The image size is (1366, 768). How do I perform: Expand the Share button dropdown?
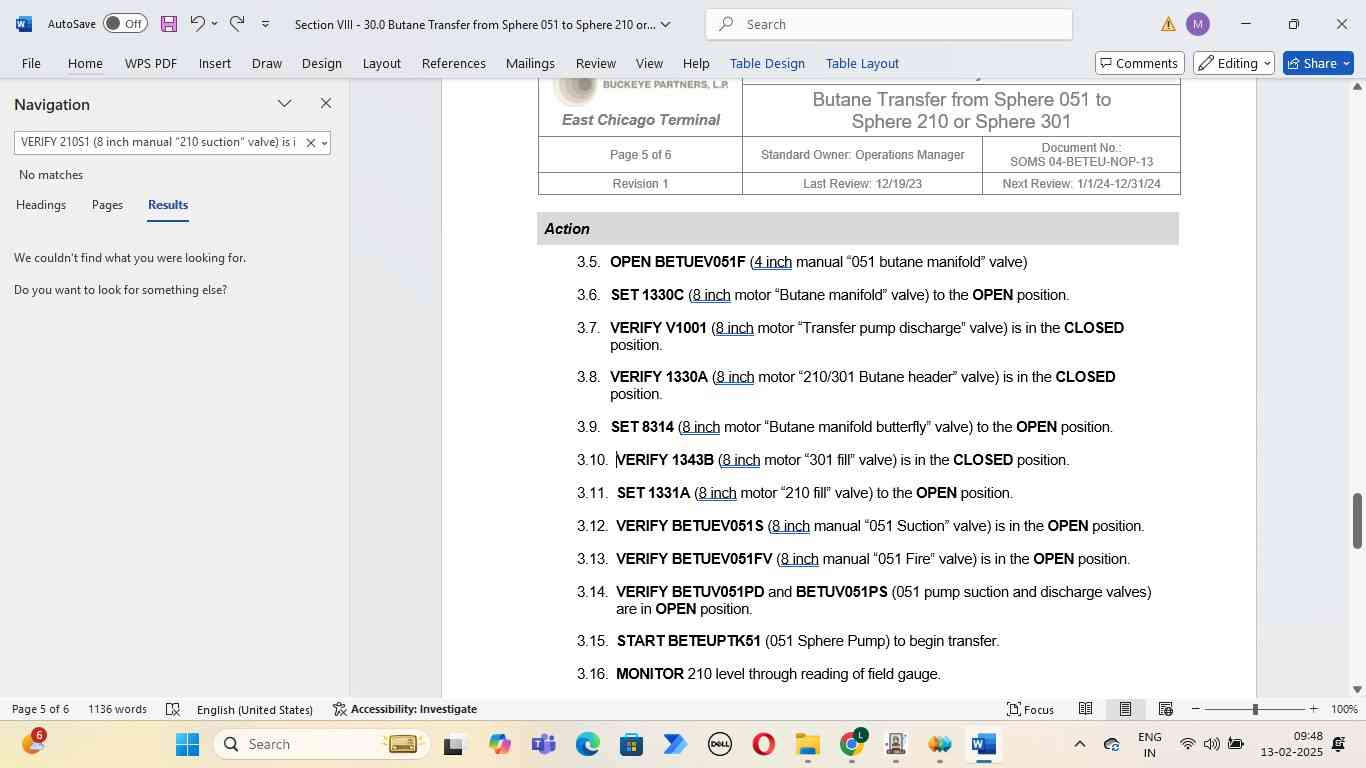(1346, 63)
